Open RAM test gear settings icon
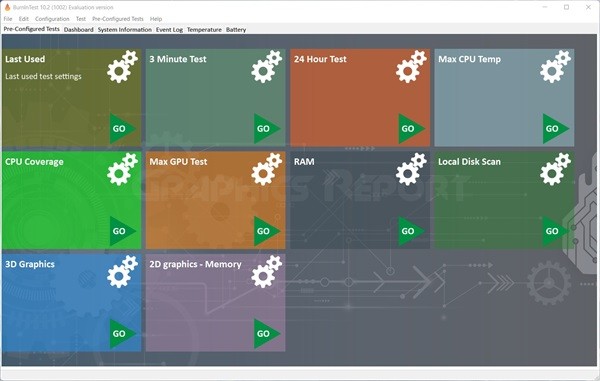The image size is (600, 381). (x=411, y=169)
